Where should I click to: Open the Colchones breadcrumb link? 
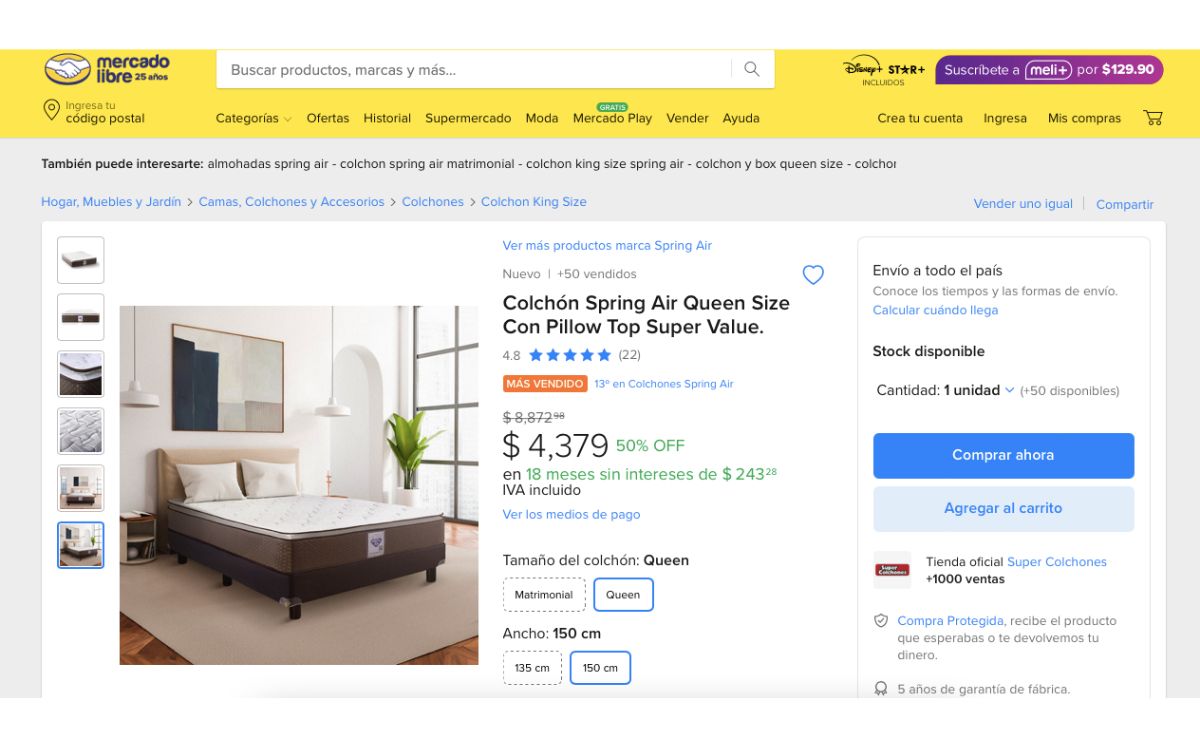click(x=433, y=202)
